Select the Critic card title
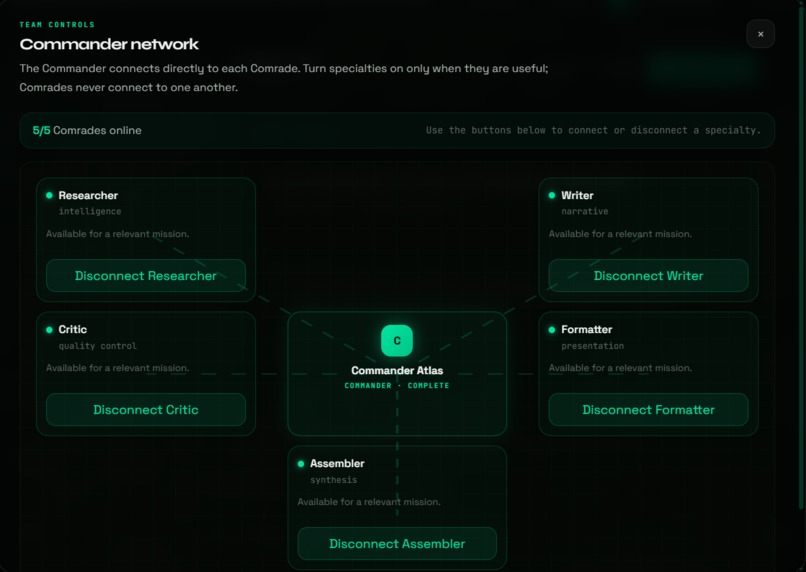 pos(72,329)
